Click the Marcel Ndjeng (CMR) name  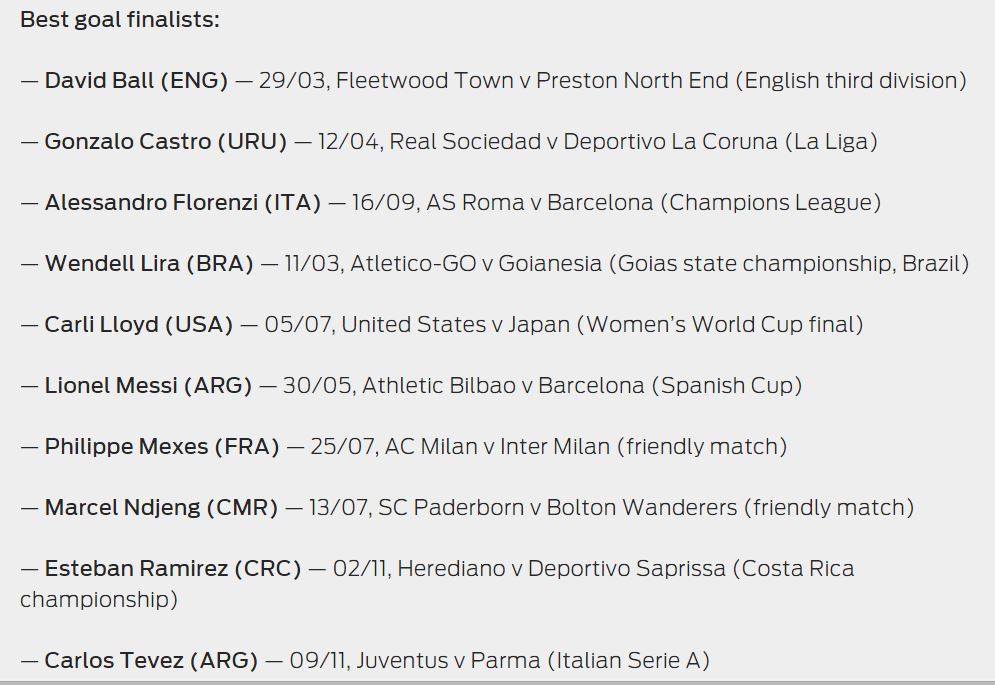tap(161, 507)
